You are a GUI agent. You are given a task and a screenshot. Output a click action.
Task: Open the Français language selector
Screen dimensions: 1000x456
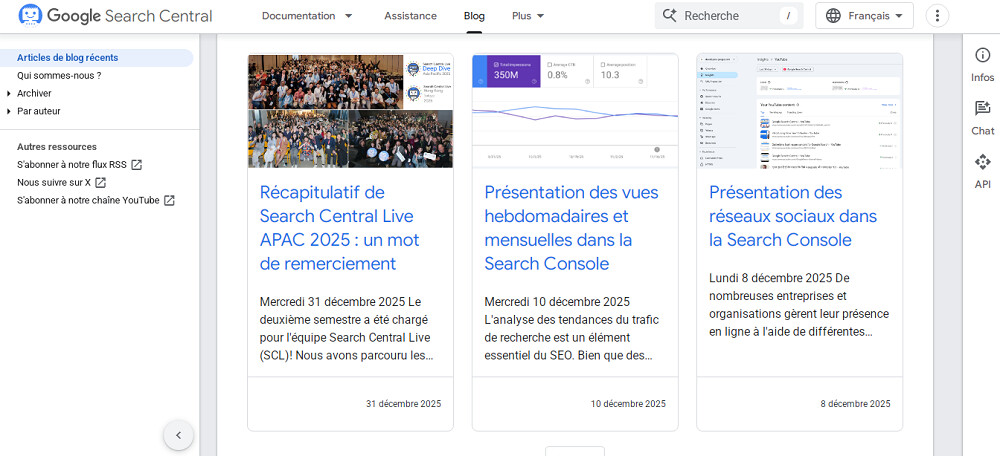tap(864, 16)
